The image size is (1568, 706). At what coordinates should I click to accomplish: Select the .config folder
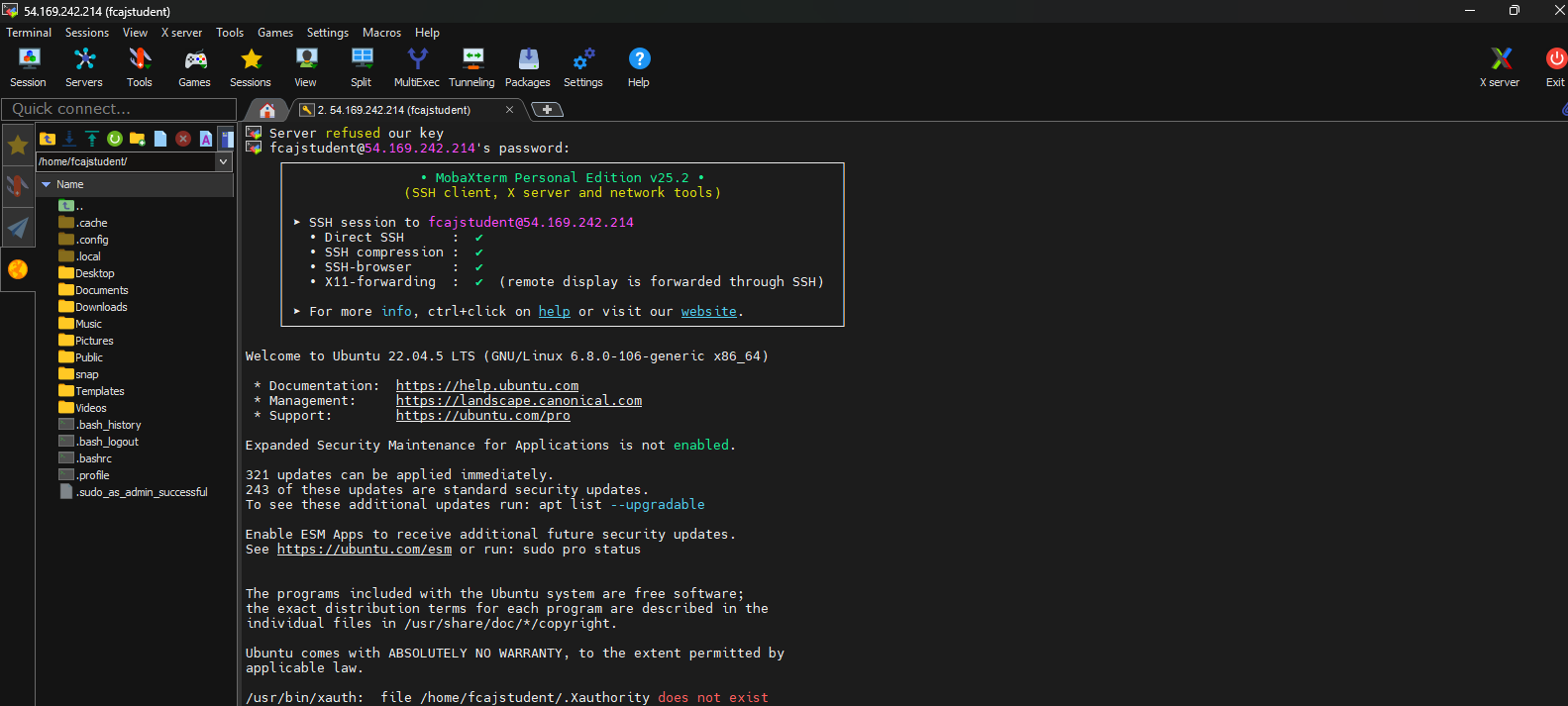[x=84, y=240]
